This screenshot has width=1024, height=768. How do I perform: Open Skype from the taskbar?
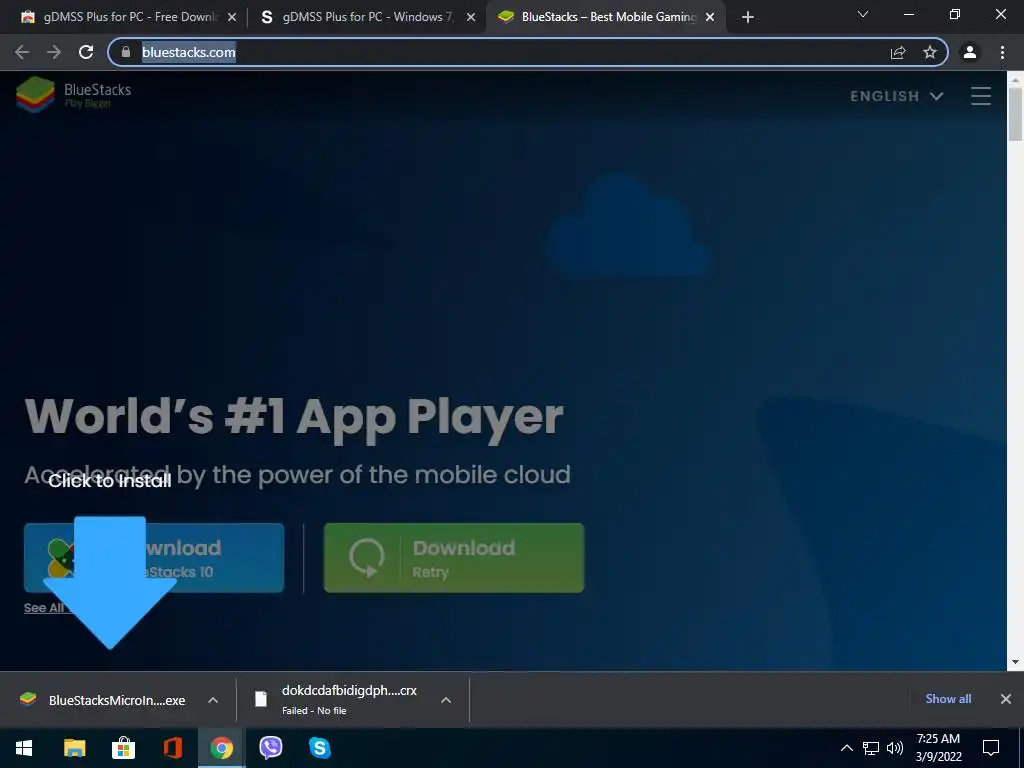pyautogui.click(x=319, y=748)
